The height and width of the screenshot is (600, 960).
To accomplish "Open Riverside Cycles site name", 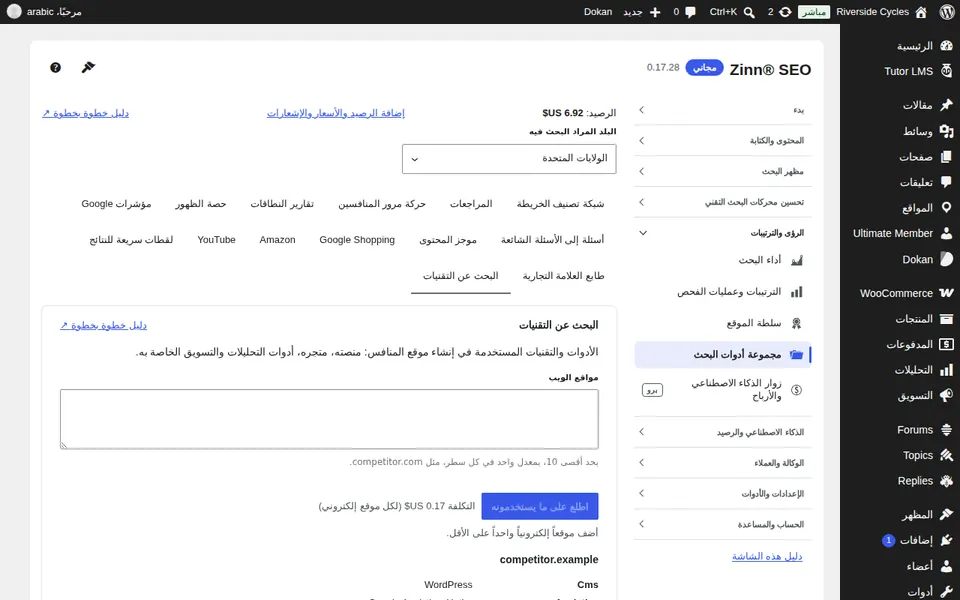I will point(872,12).
